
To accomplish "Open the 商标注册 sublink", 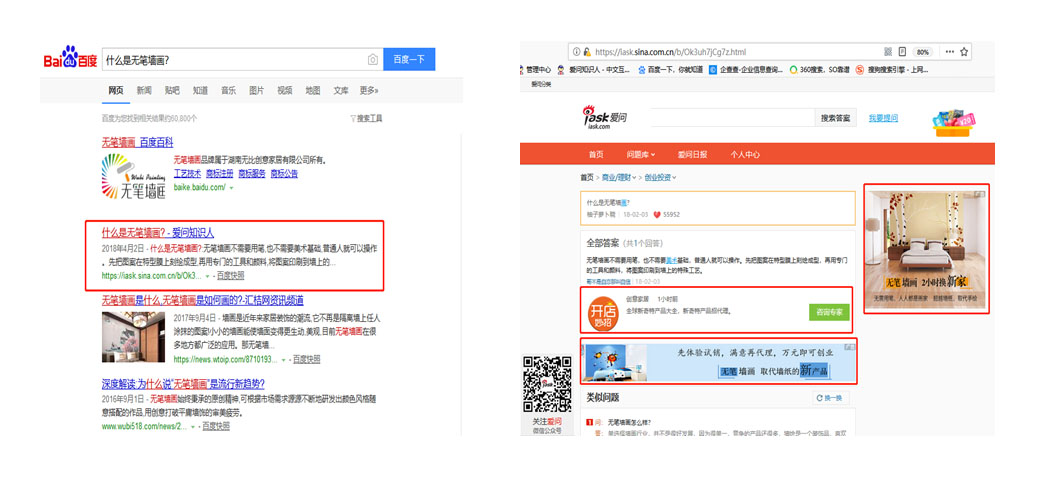I will tap(219, 173).
